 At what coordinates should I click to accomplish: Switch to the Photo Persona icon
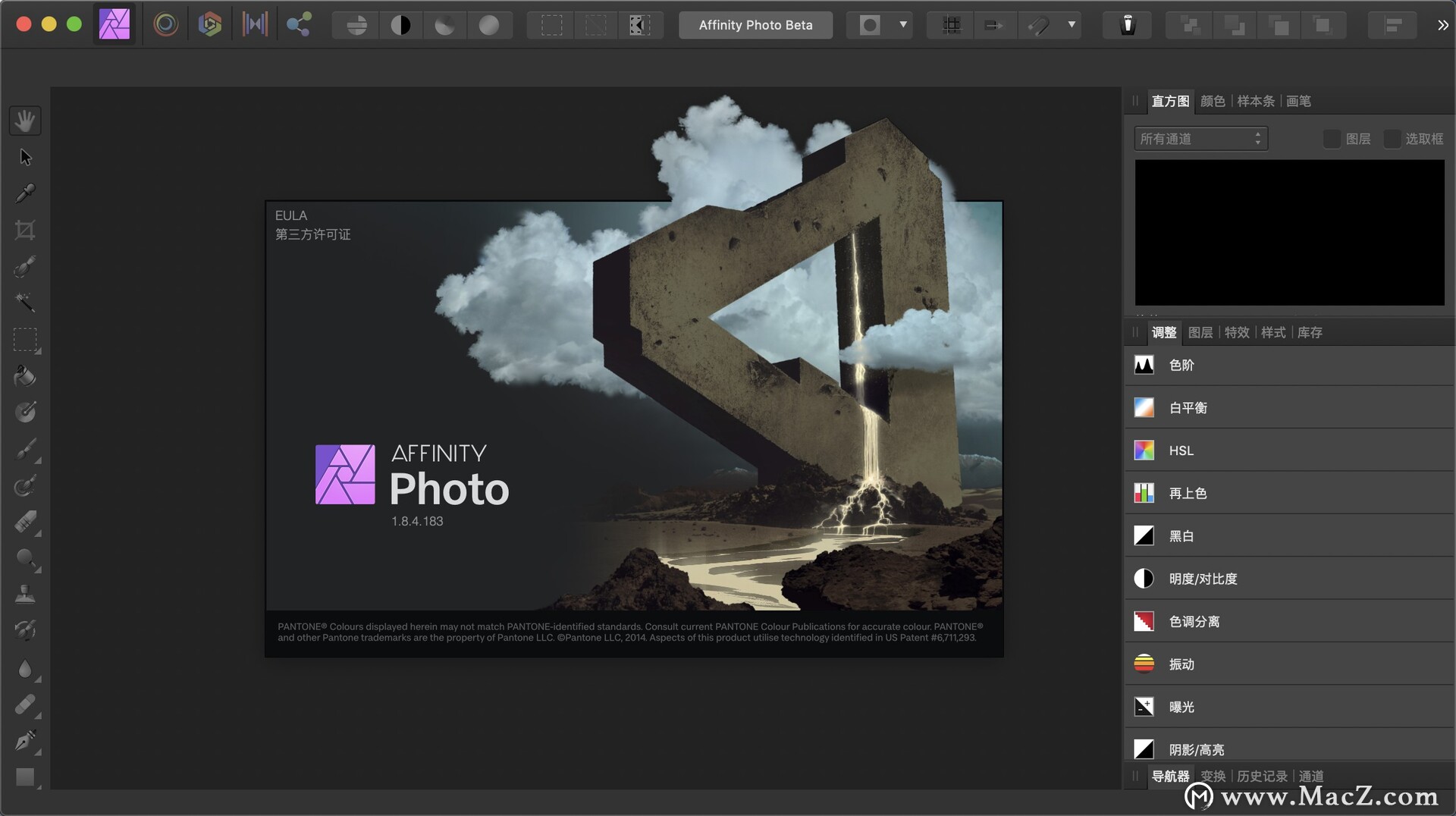(115, 24)
